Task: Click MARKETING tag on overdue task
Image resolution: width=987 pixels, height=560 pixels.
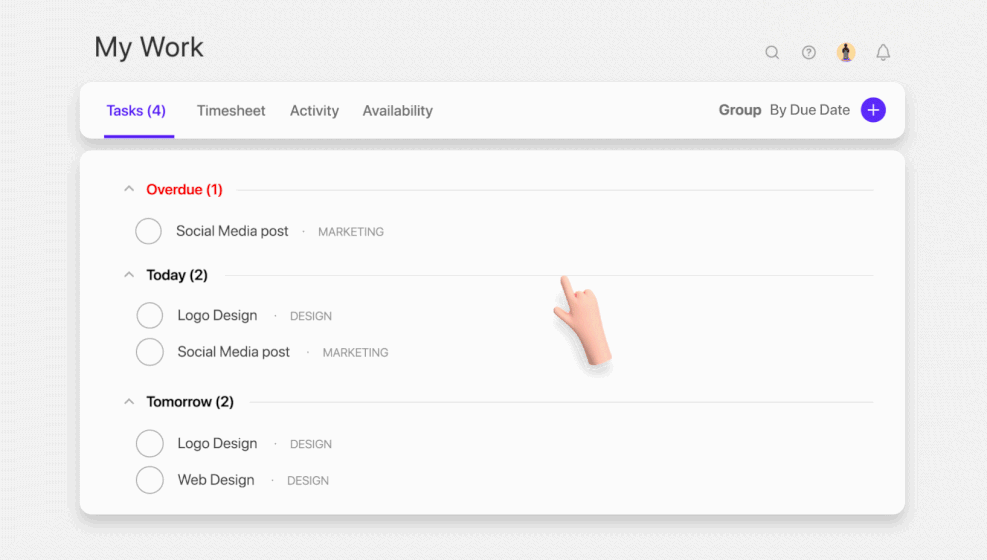Action: pyautogui.click(x=351, y=232)
